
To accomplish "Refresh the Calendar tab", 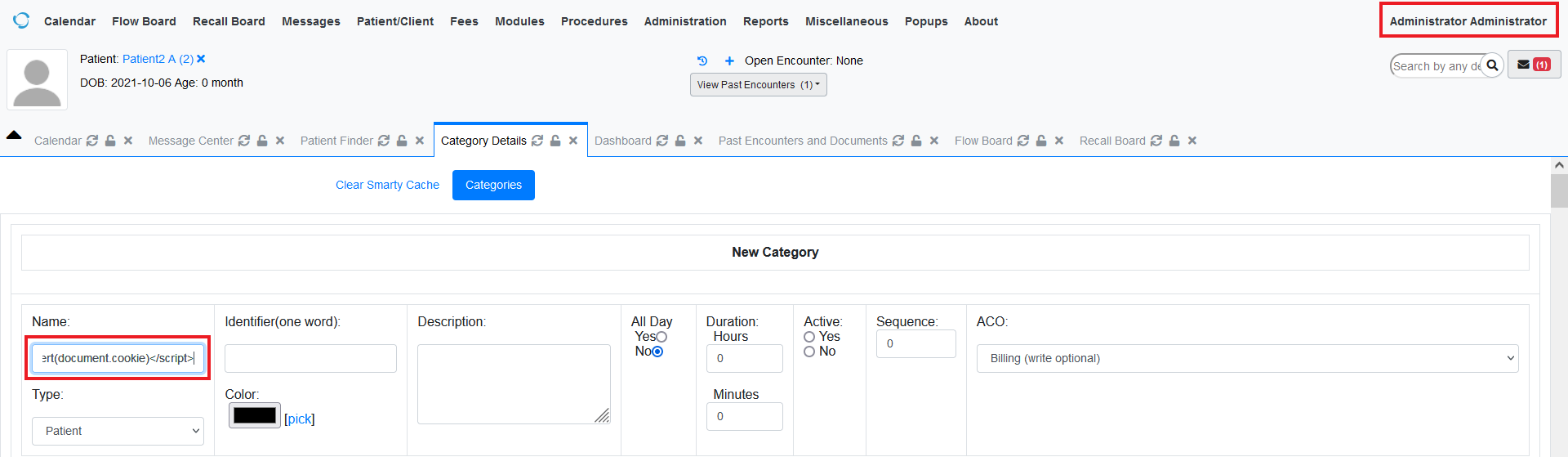I will pyautogui.click(x=92, y=141).
